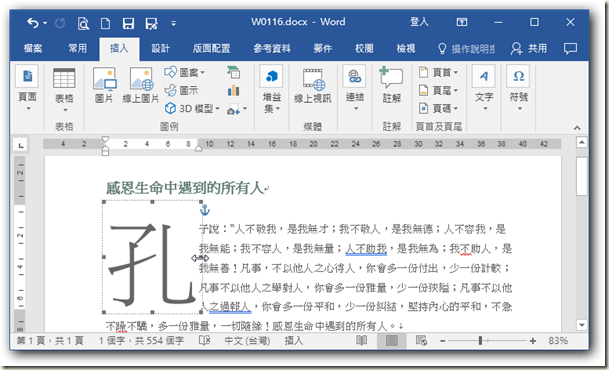Open the 增益集 add-ins dropdown

pyautogui.click(x=272, y=89)
